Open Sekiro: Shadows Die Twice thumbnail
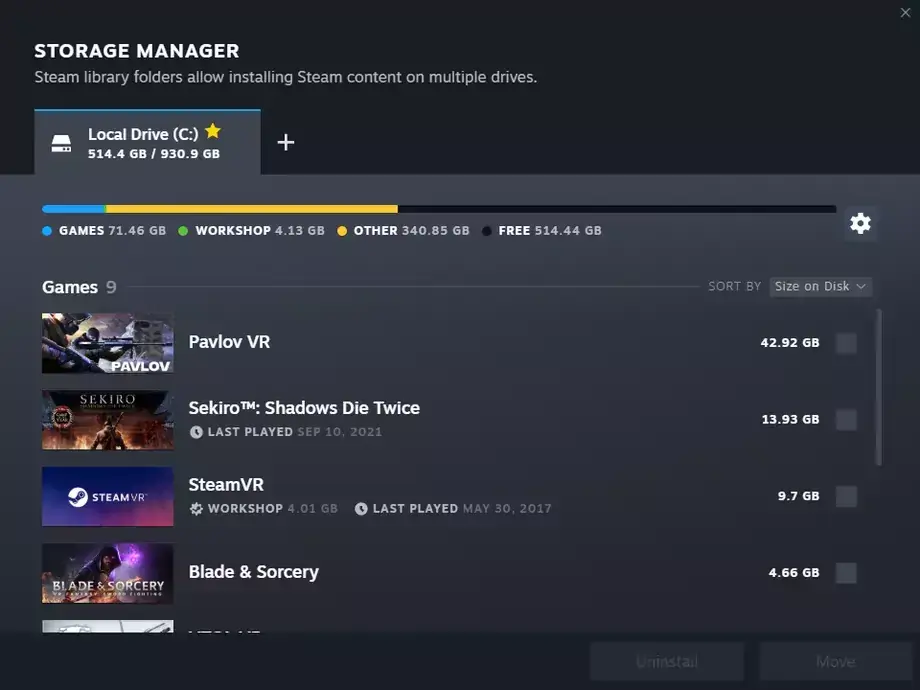The width and height of the screenshot is (920, 690). point(107,420)
